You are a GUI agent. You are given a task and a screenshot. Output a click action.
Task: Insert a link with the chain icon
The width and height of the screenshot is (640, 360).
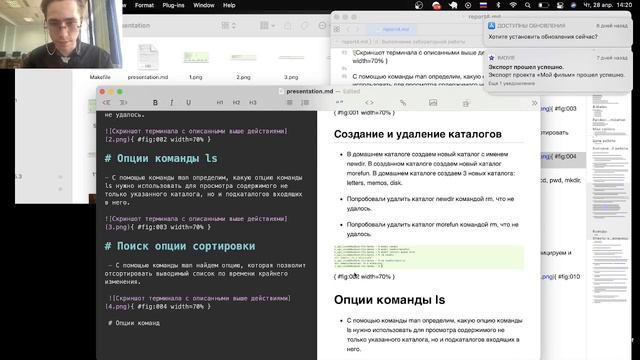click(403, 103)
